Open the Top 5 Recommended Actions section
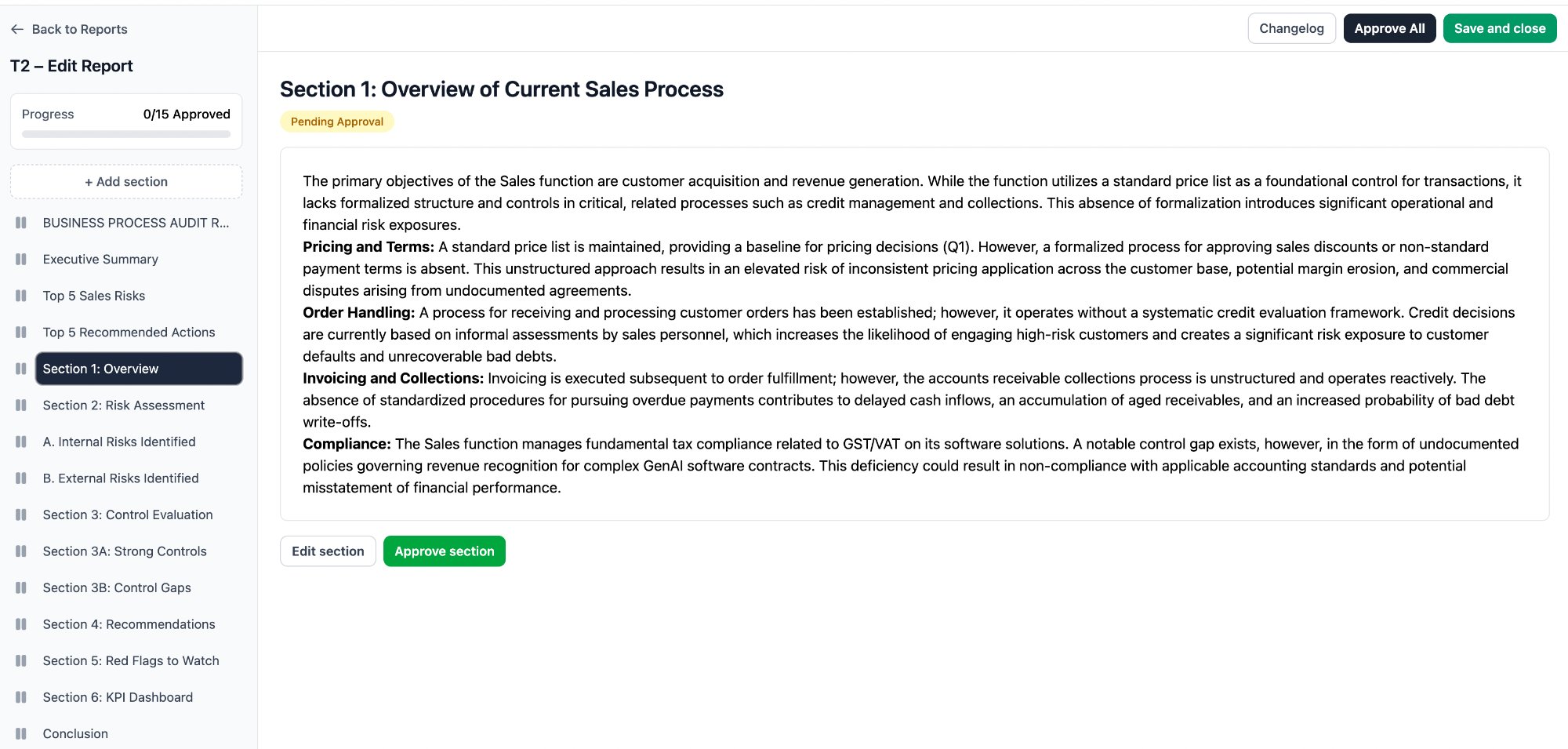 point(129,332)
